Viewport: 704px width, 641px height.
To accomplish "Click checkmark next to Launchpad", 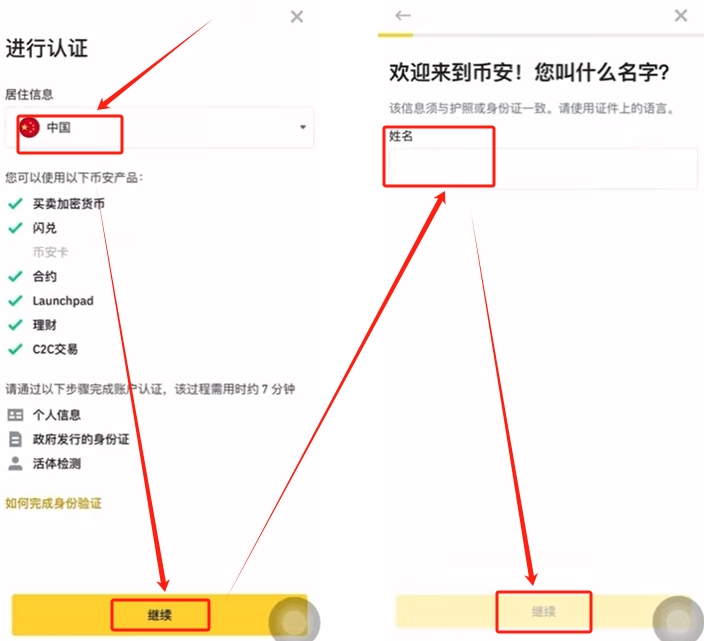I will [x=15, y=300].
